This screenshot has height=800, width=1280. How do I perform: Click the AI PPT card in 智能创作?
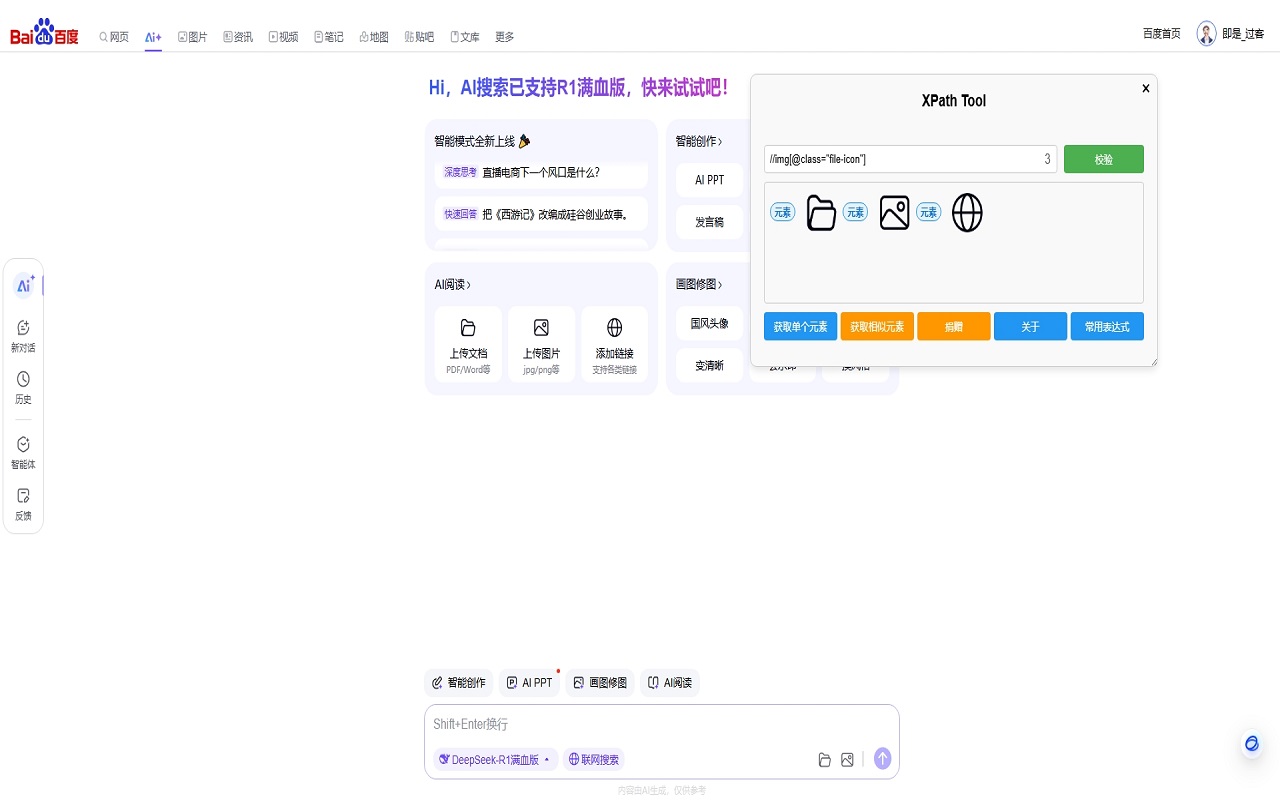[709, 180]
